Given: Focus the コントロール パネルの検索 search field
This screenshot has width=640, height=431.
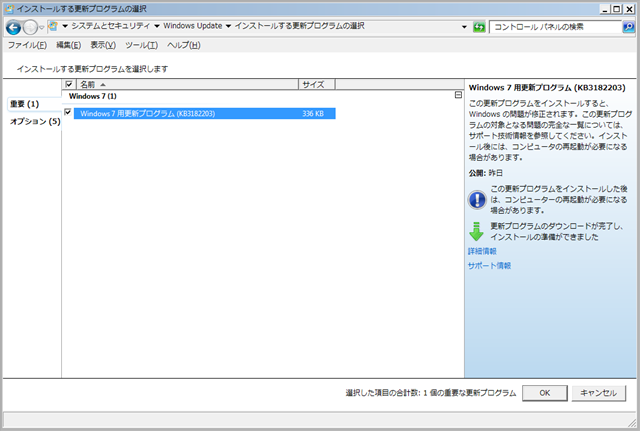Looking at the screenshot, I should pyautogui.click(x=555, y=27).
